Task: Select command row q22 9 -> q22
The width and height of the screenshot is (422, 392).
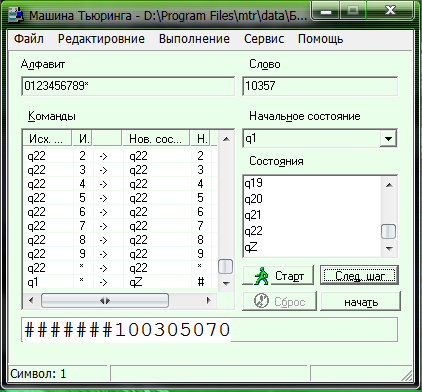Action: click(120, 254)
